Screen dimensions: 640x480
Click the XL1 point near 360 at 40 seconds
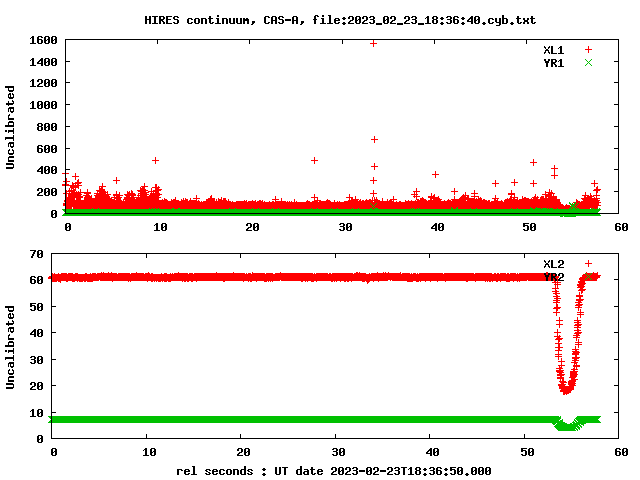point(436,174)
